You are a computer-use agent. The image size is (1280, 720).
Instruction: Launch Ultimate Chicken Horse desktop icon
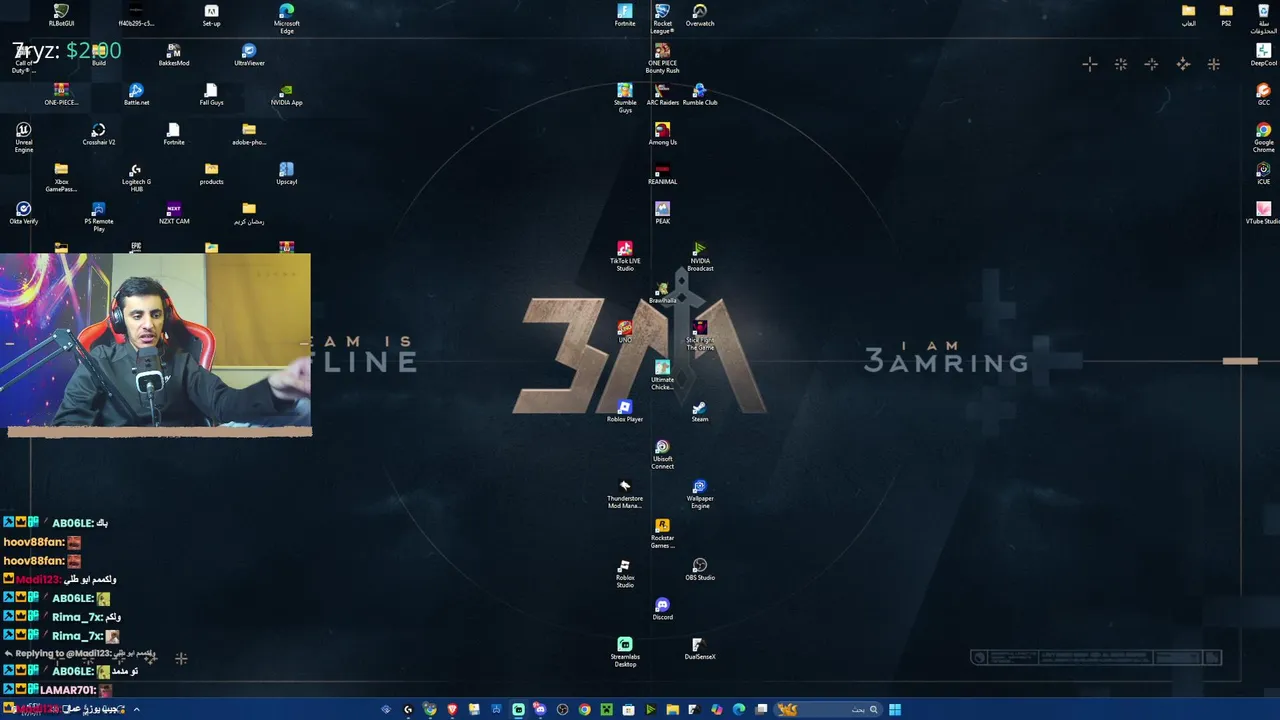tap(662, 375)
